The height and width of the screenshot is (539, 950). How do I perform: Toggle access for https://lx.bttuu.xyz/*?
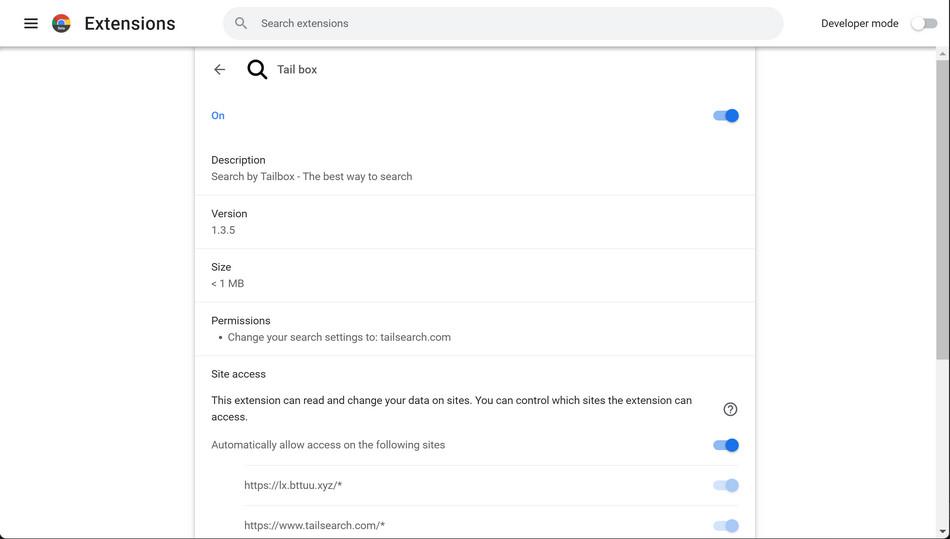click(725, 485)
